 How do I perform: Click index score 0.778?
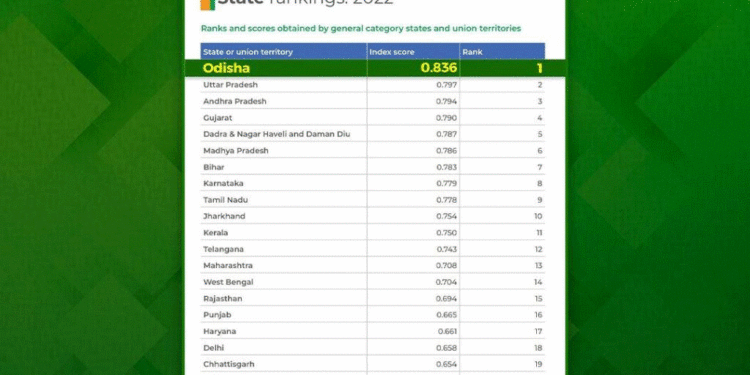coord(446,199)
